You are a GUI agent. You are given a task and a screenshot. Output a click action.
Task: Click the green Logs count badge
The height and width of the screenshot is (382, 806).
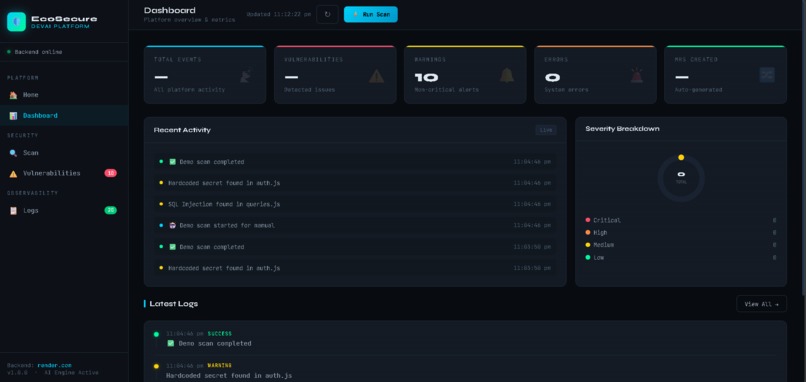coord(111,210)
